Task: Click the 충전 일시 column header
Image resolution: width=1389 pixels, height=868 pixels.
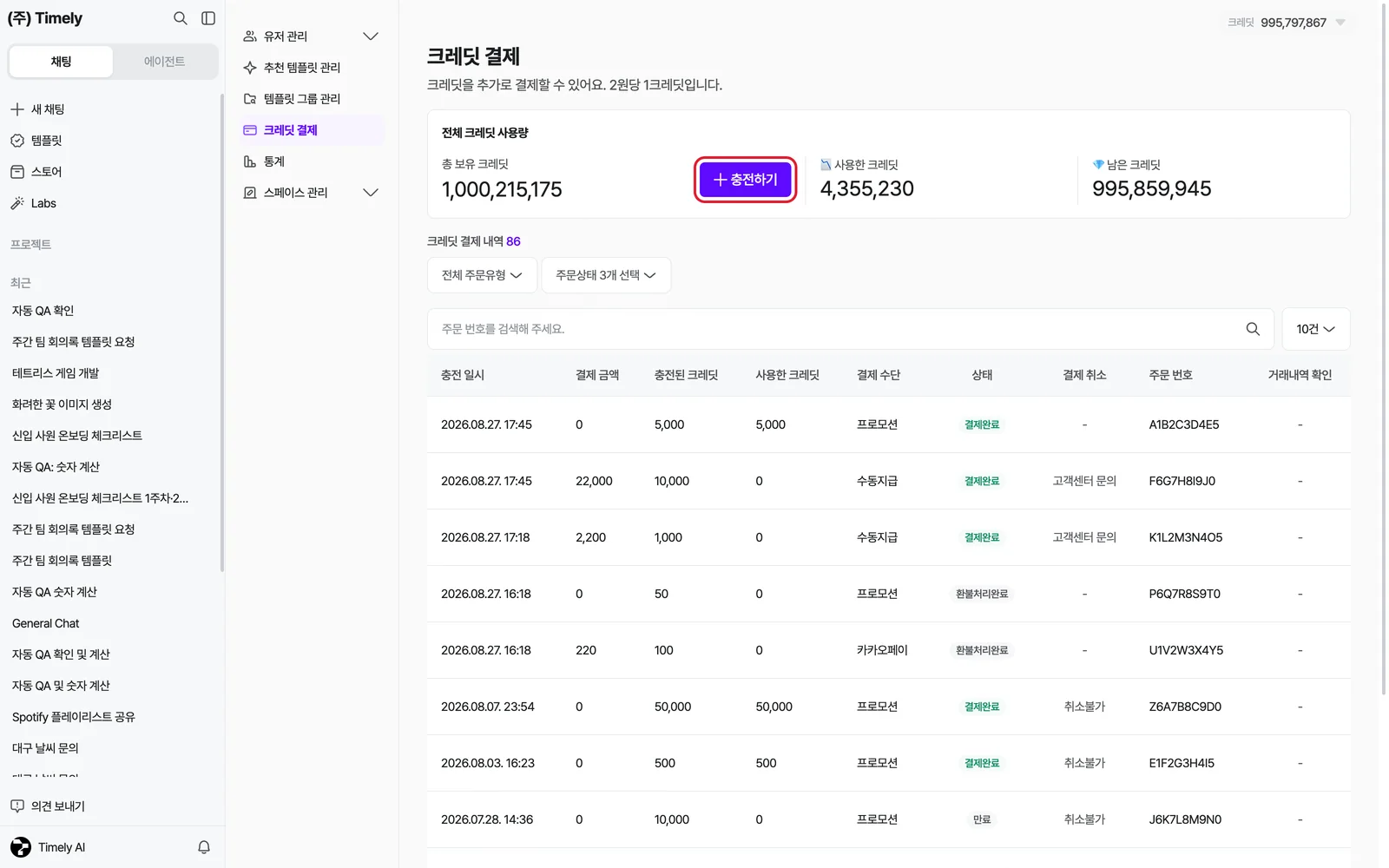Action: (463, 375)
